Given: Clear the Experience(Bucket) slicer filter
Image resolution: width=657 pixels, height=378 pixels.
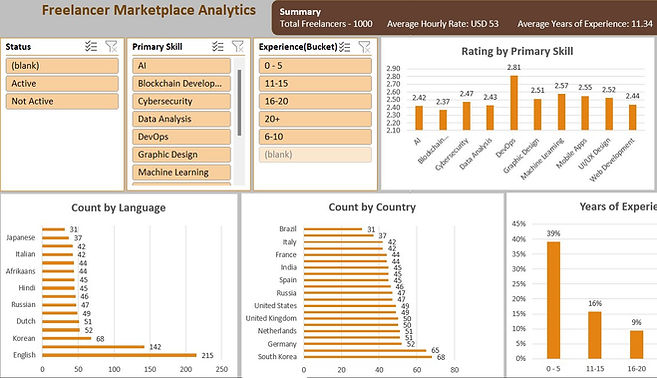Looking at the screenshot, I should coord(365,47).
